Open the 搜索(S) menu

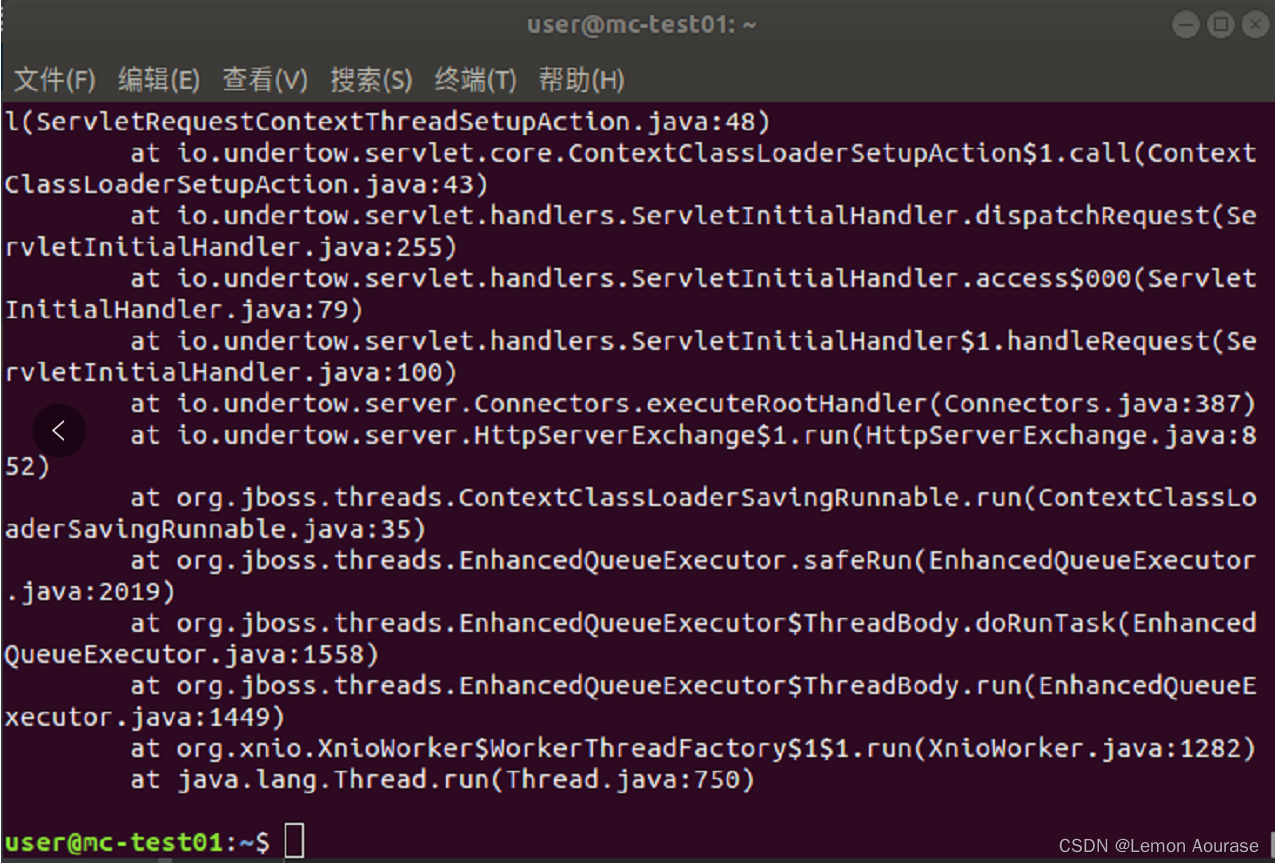371,80
